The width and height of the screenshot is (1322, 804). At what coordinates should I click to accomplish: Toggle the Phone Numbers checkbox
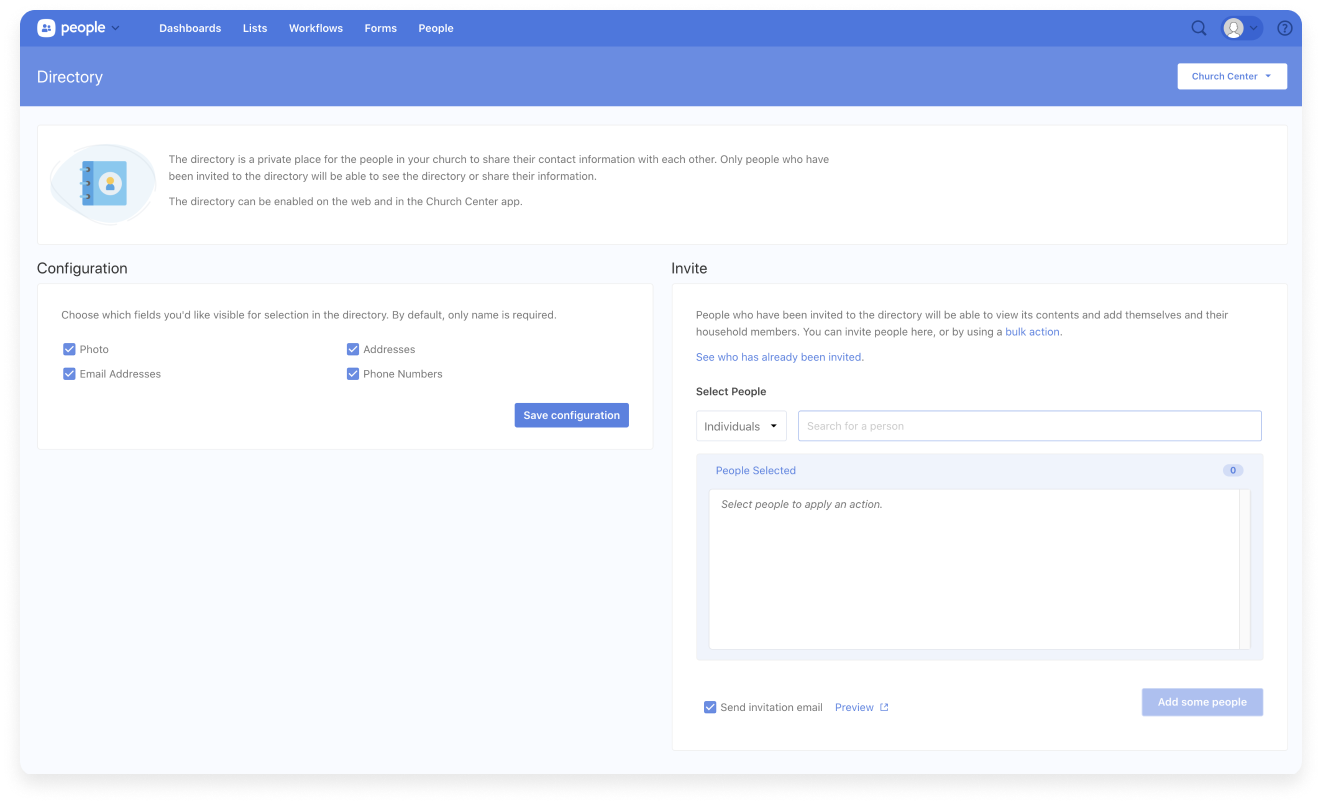coord(353,373)
